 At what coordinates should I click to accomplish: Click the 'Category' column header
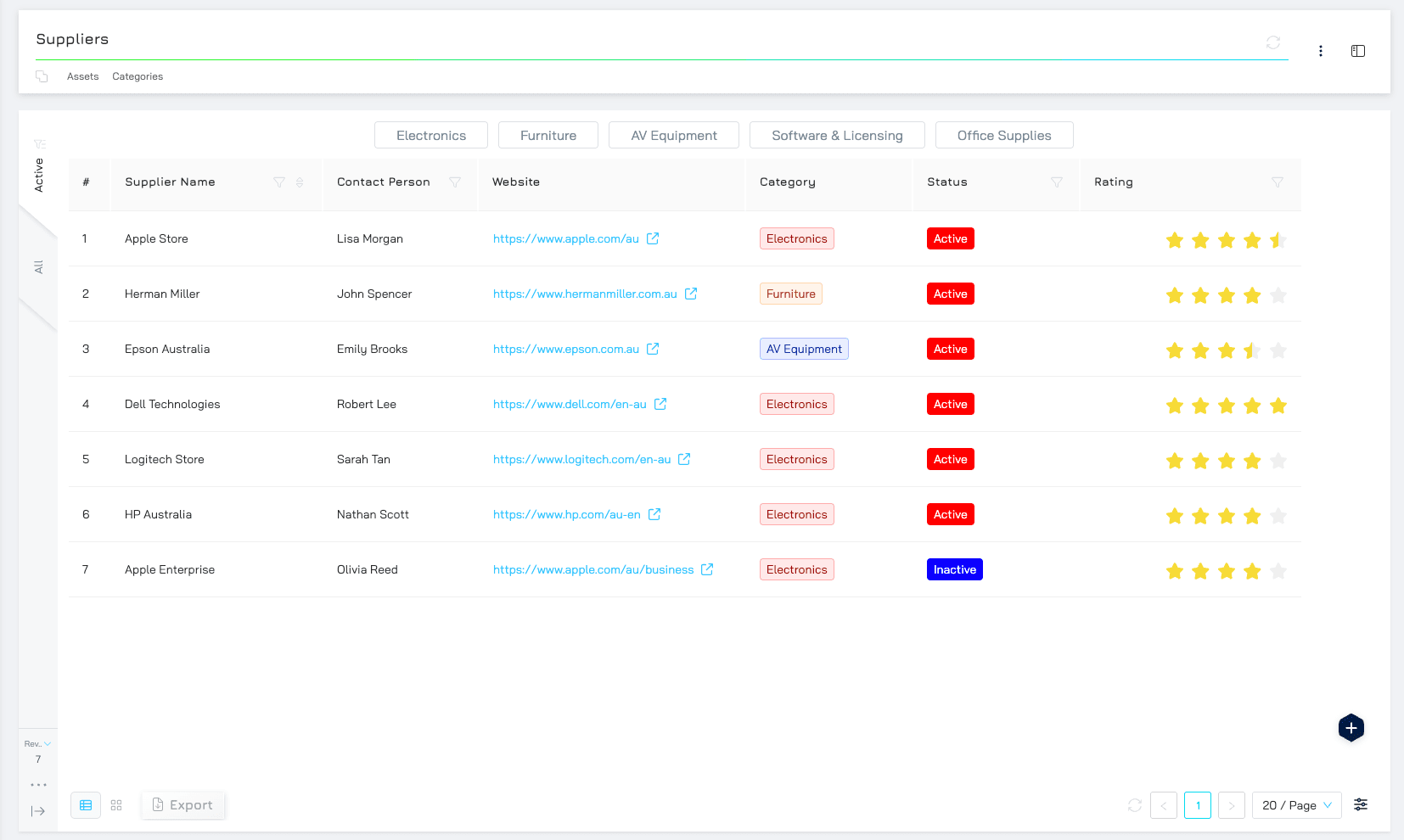(788, 182)
